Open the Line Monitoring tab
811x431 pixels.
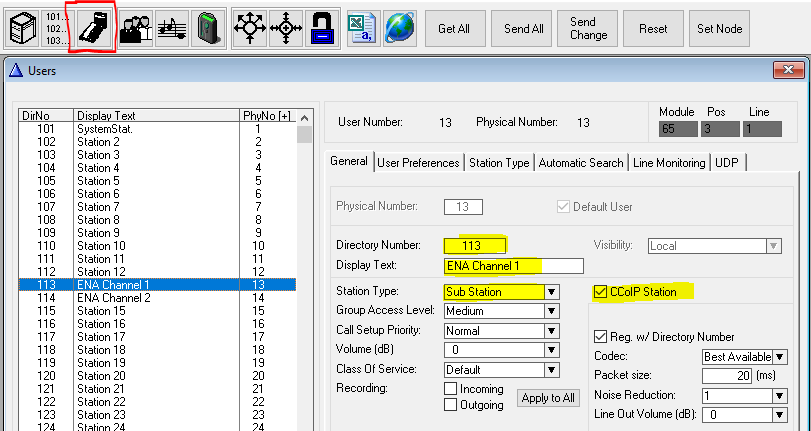point(669,163)
